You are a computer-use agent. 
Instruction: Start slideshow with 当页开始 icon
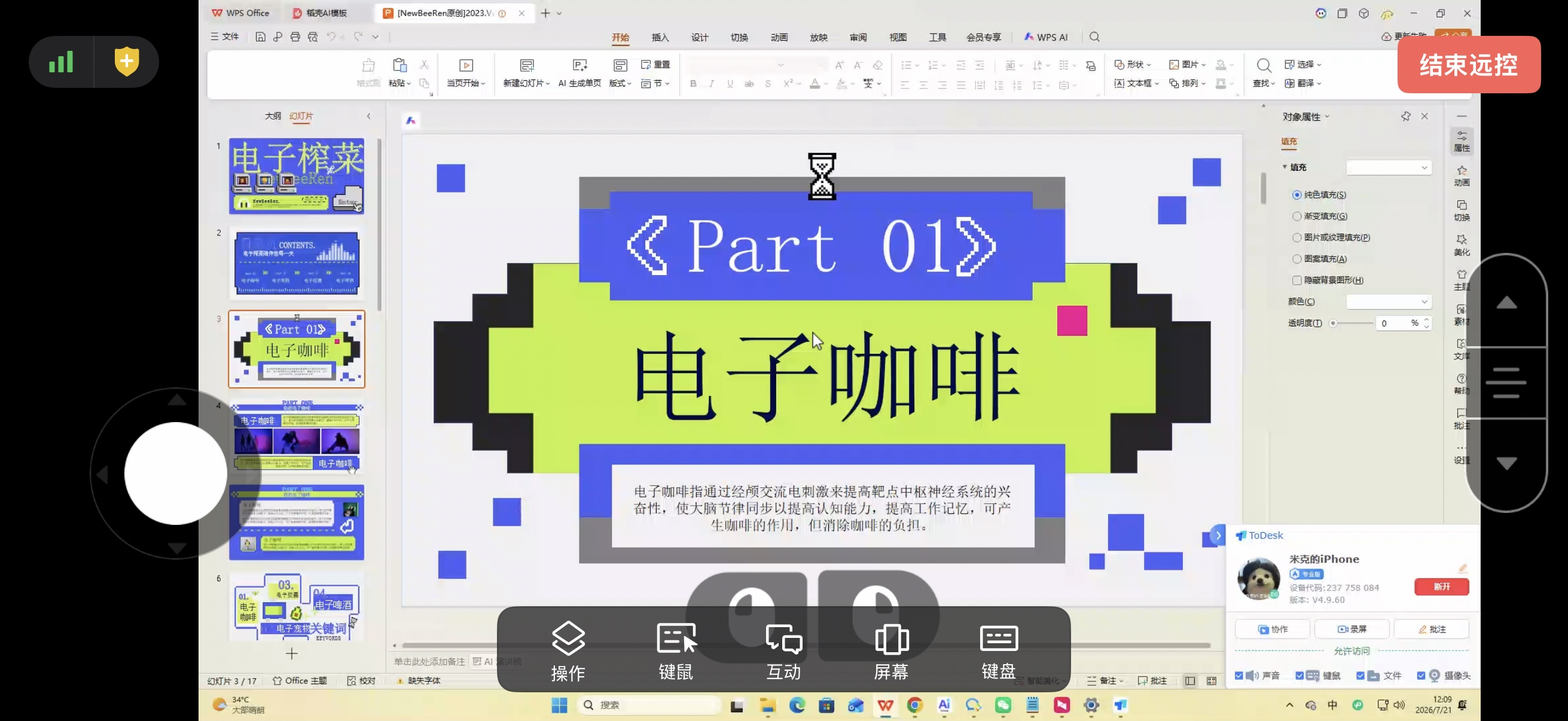tap(466, 65)
